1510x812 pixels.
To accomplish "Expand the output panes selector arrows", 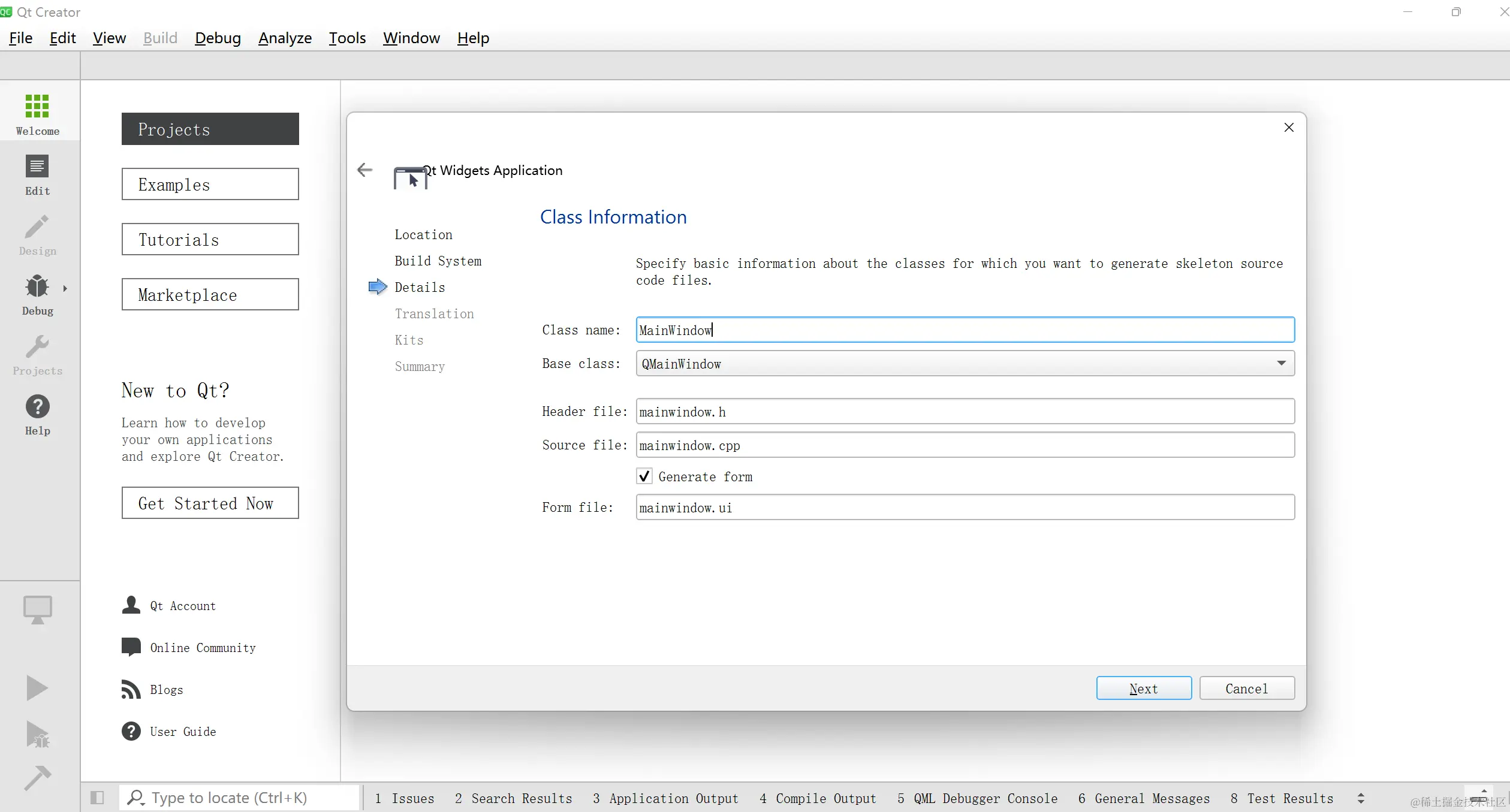I will tap(1361, 798).
